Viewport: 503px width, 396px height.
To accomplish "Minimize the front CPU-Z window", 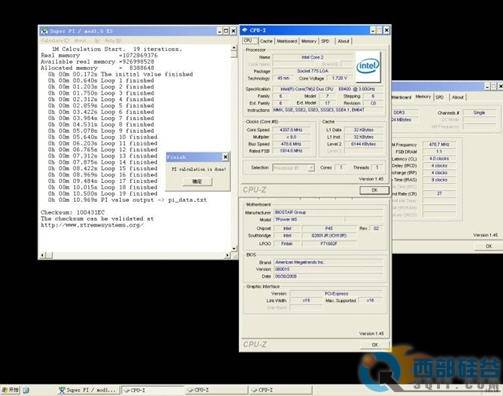I will 373,30.
